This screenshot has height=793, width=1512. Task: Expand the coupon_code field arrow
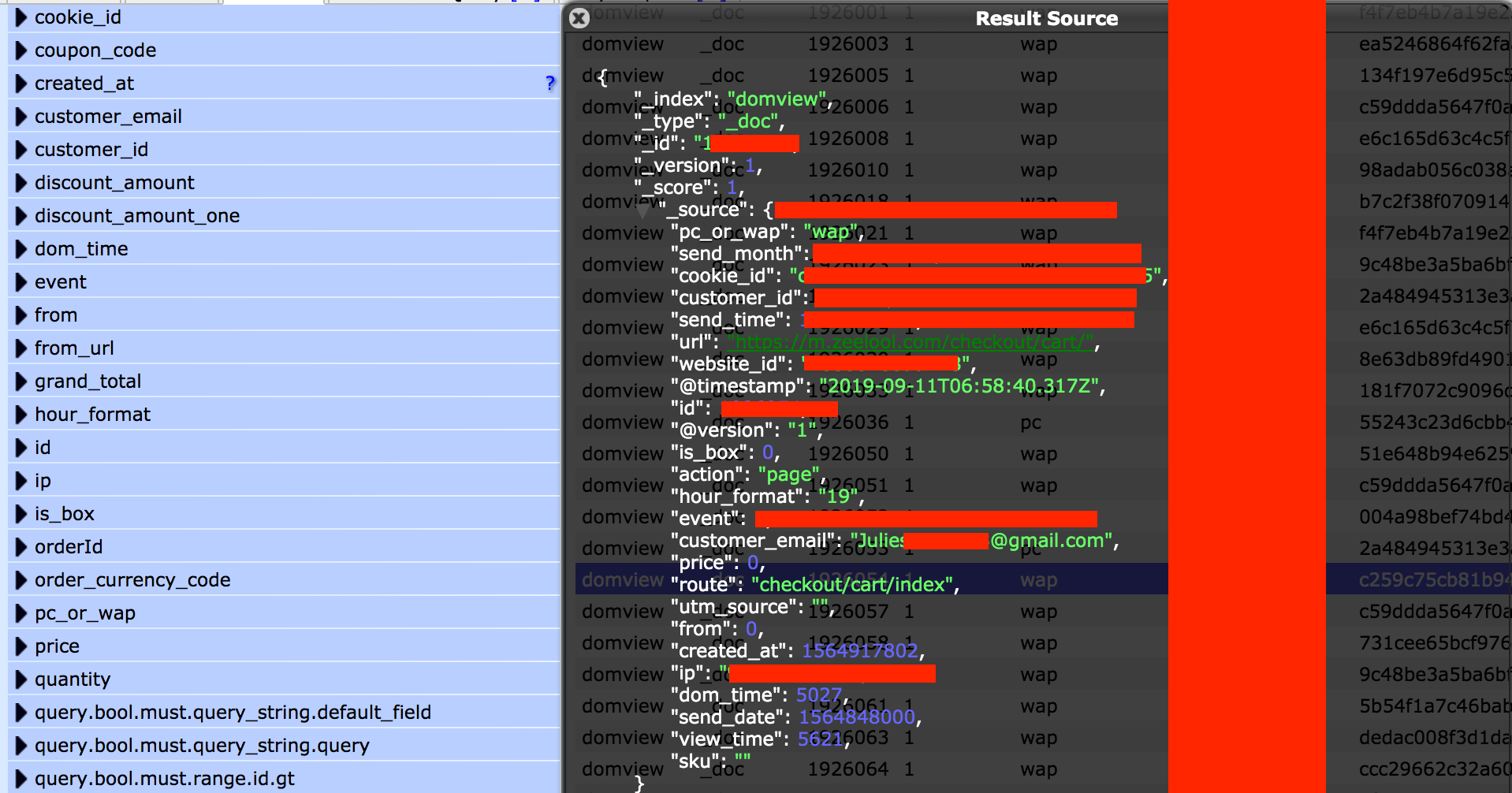21,50
